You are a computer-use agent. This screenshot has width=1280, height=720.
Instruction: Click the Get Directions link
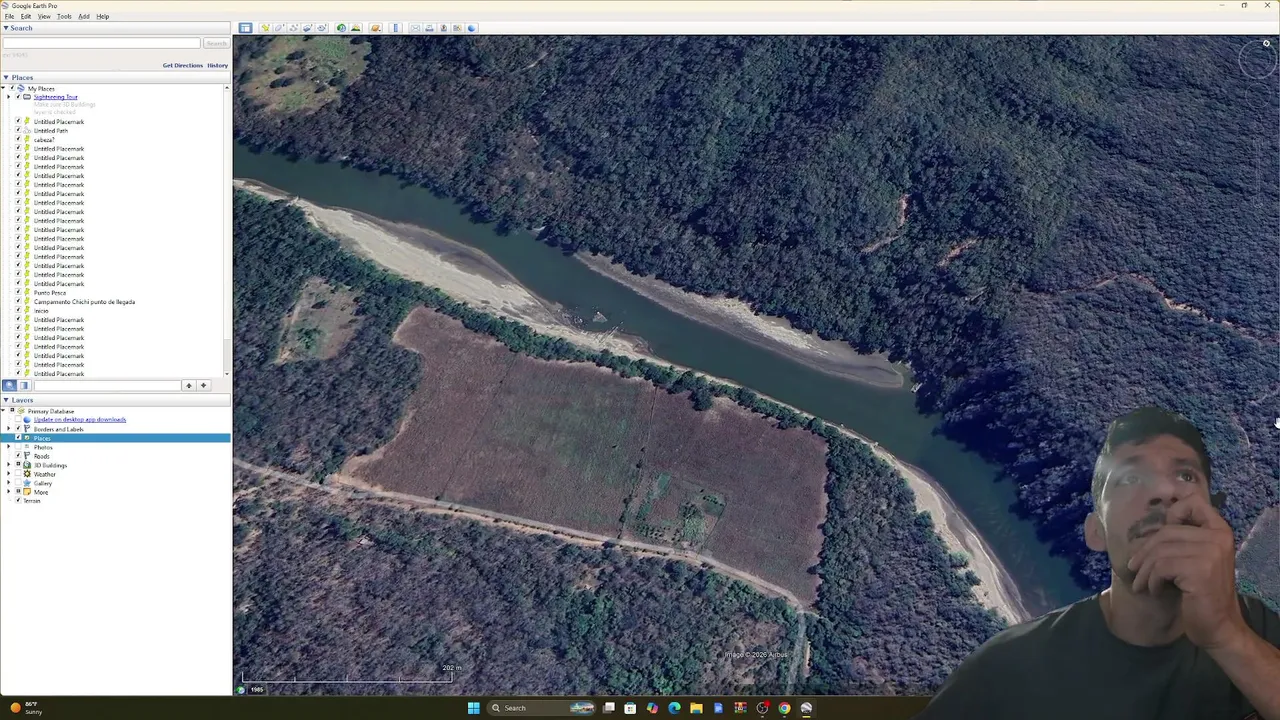(182, 65)
